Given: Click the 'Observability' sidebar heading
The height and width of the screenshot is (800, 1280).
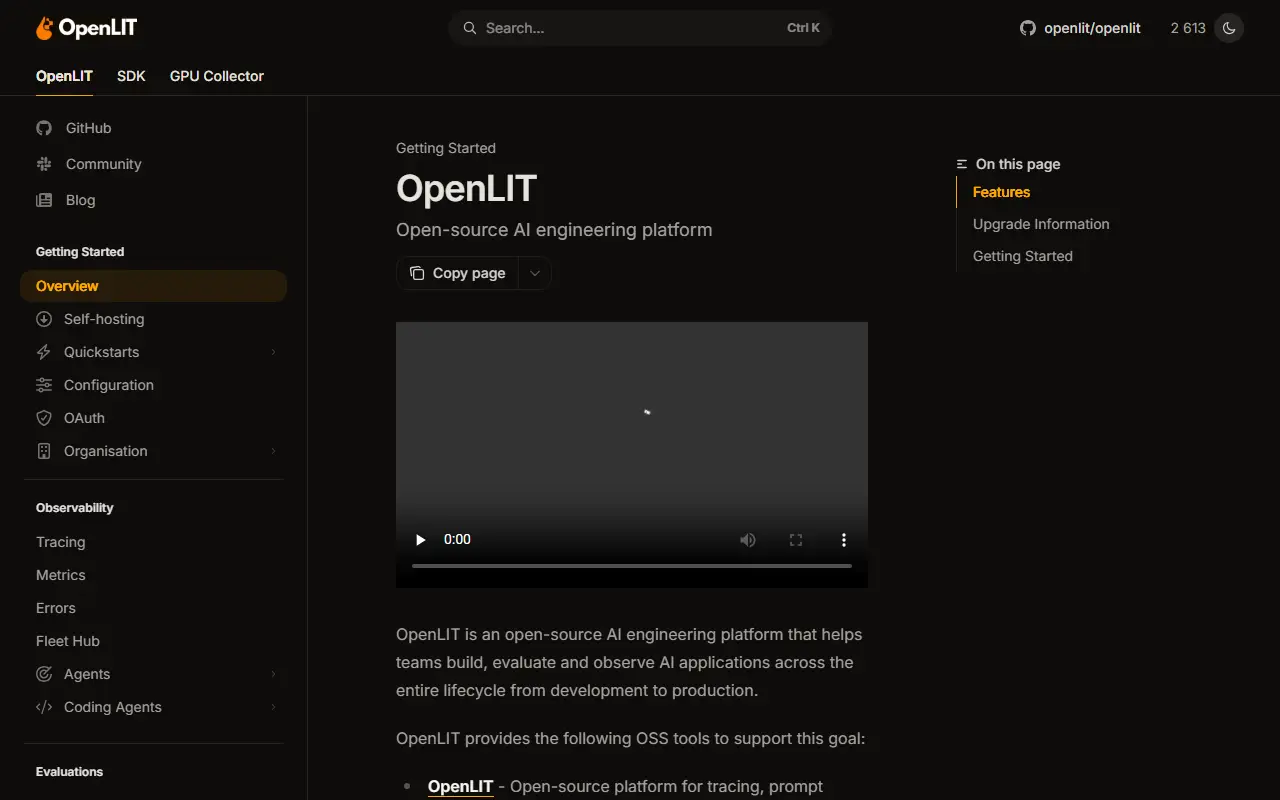Looking at the screenshot, I should (x=75, y=508).
